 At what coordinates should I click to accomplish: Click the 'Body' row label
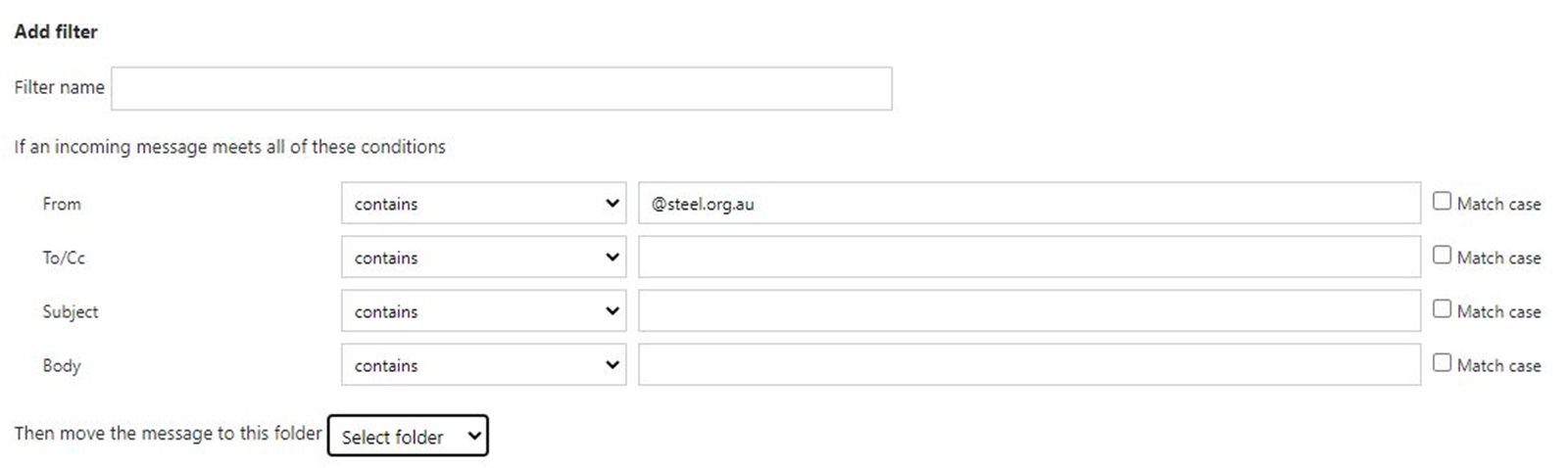point(62,365)
